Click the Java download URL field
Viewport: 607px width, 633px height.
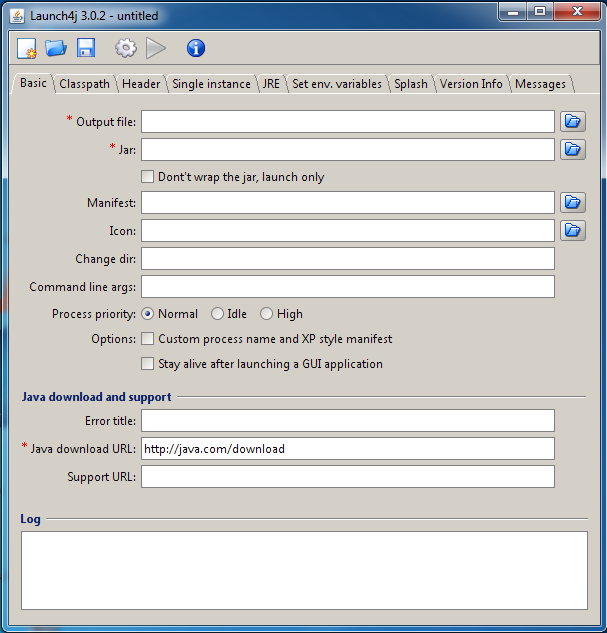348,449
